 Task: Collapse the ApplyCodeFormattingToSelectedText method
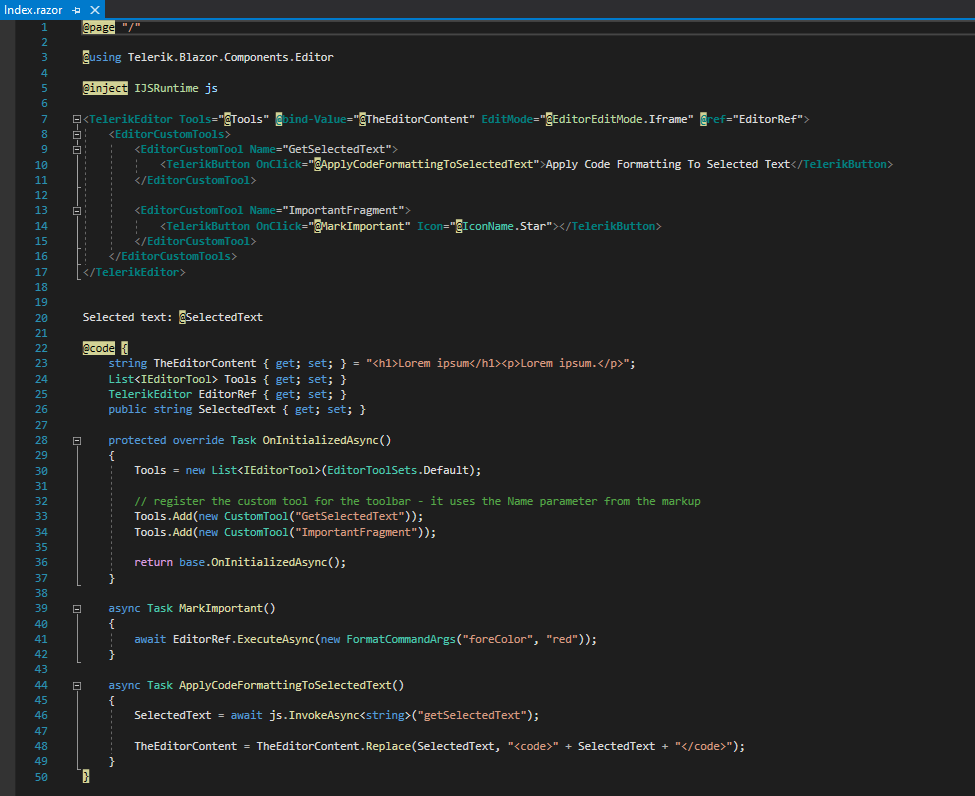[77, 686]
